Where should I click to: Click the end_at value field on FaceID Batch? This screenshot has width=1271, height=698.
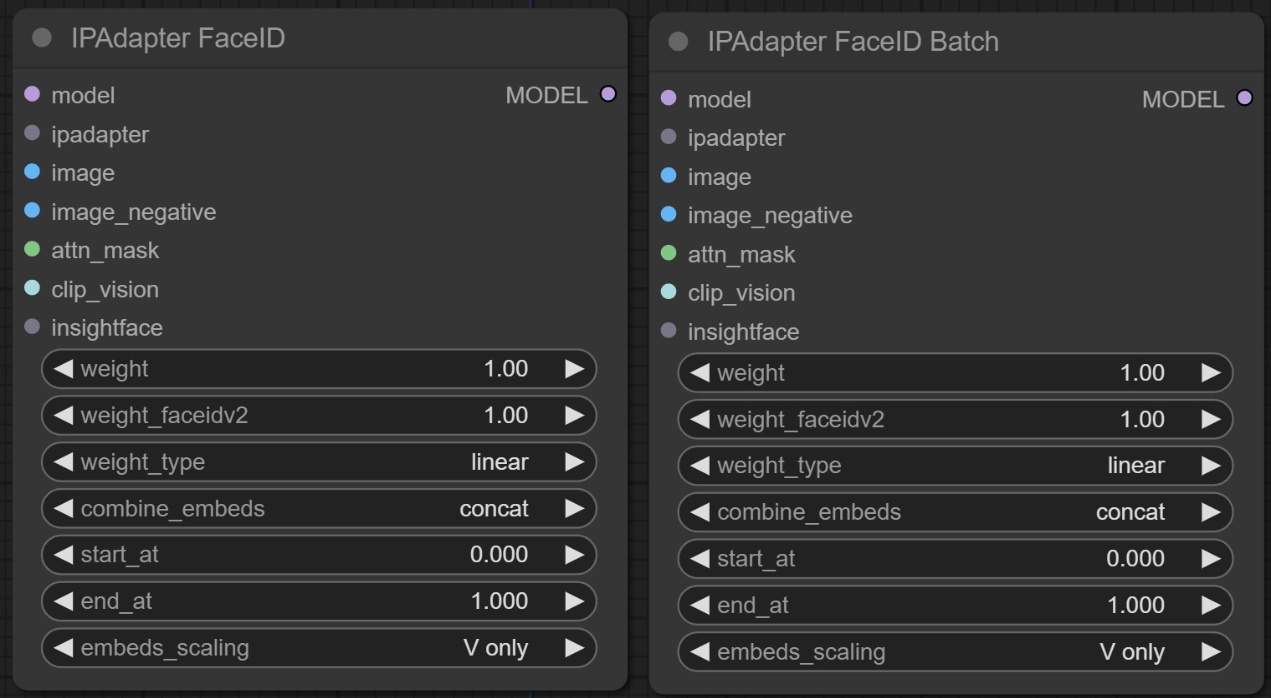[x=955, y=605]
